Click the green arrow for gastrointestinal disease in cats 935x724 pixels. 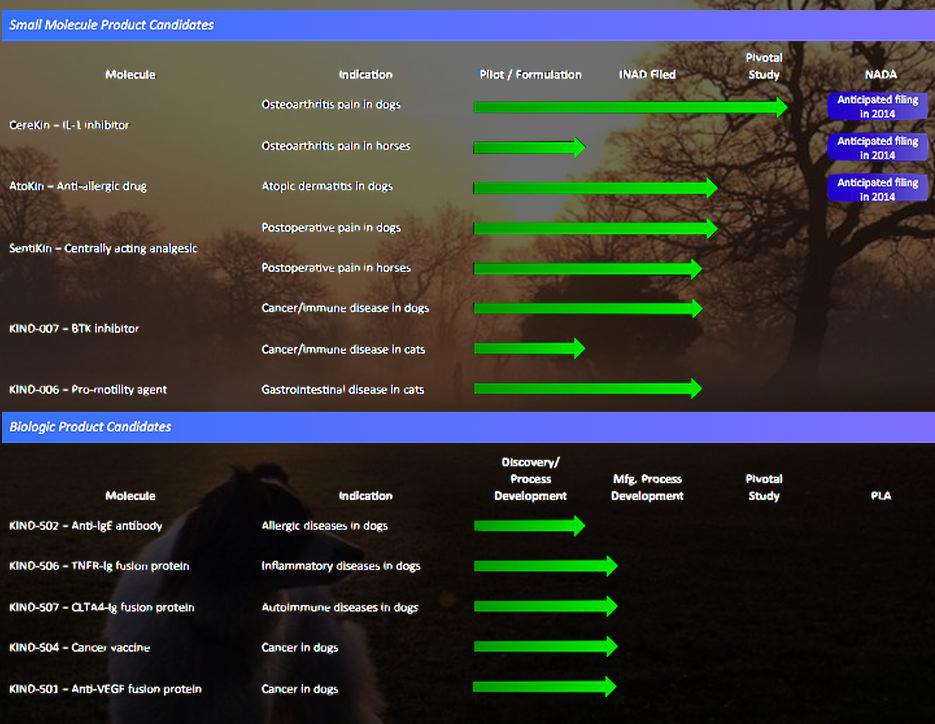pyautogui.click(x=587, y=388)
